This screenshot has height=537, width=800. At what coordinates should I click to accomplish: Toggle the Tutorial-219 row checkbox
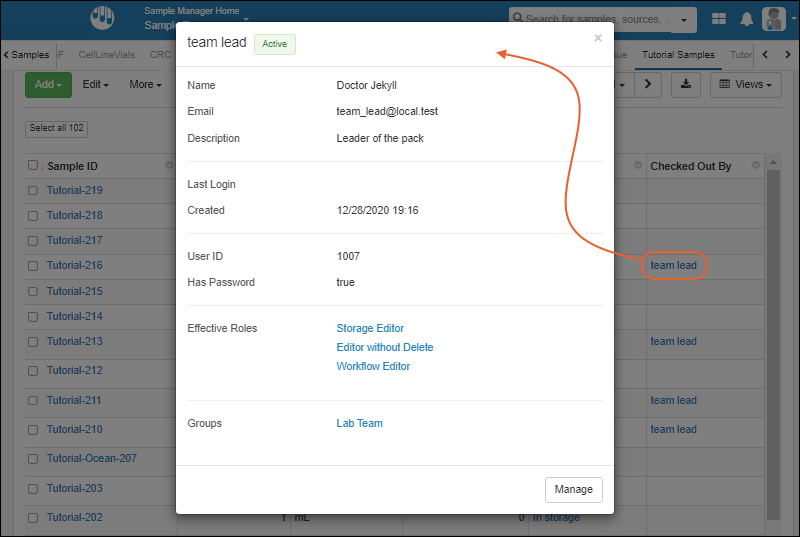(x=33, y=191)
